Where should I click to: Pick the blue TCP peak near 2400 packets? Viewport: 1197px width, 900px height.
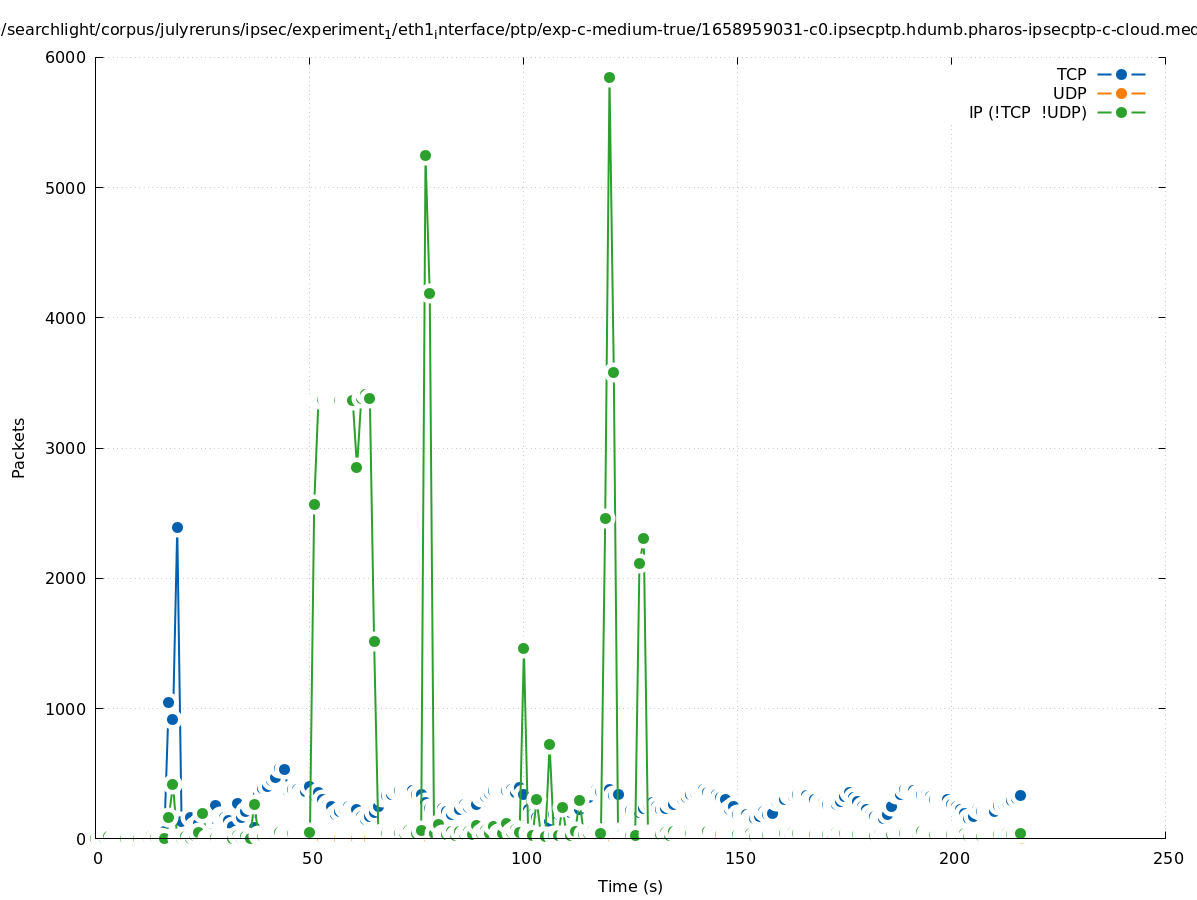coord(177,527)
